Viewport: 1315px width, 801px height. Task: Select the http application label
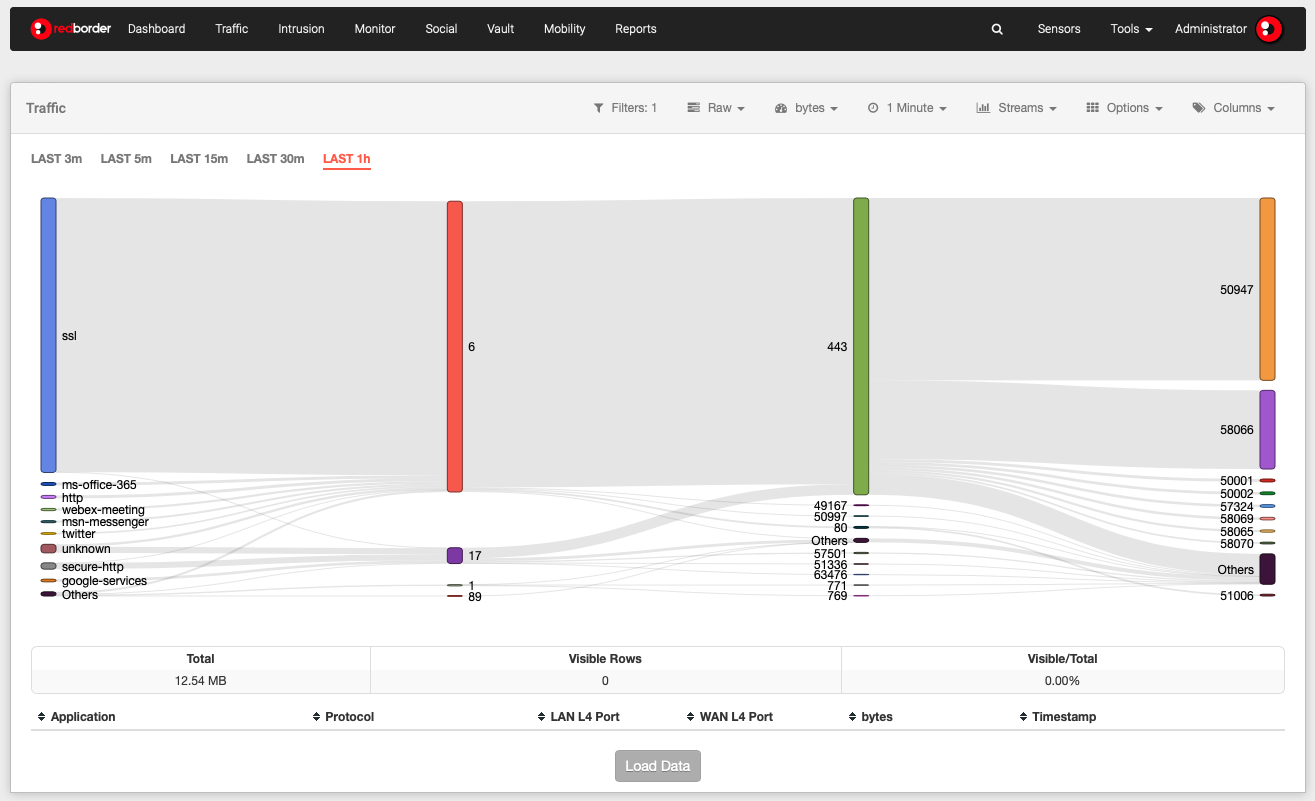pyautogui.click(x=72, y=498)
